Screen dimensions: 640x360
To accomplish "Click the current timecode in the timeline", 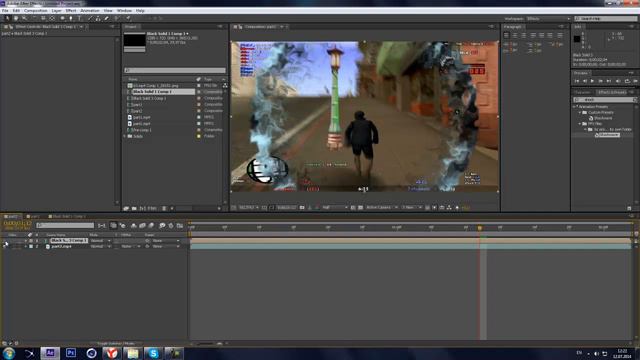I will [17, 224].
